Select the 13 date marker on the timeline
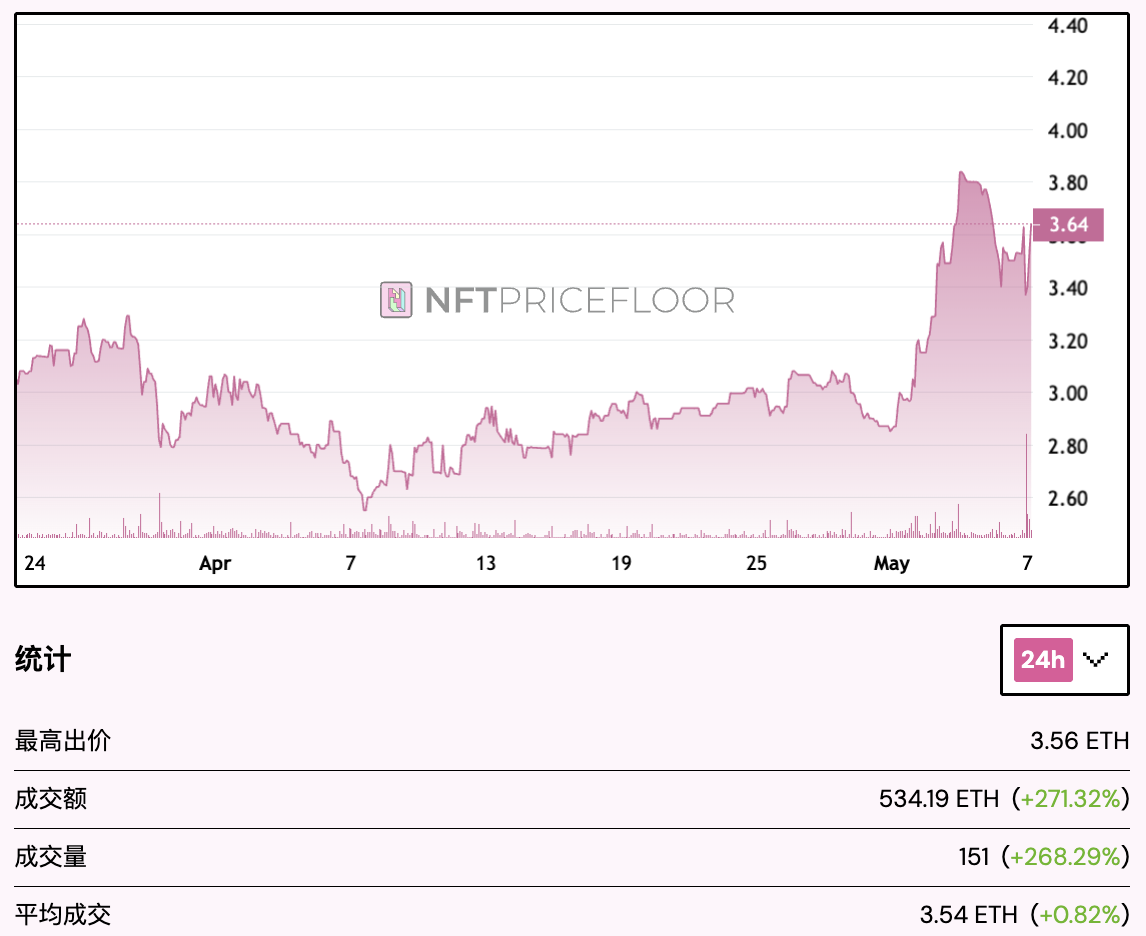Image resolution: width=1146 pixels, height=936 pixels. point(485,563)
